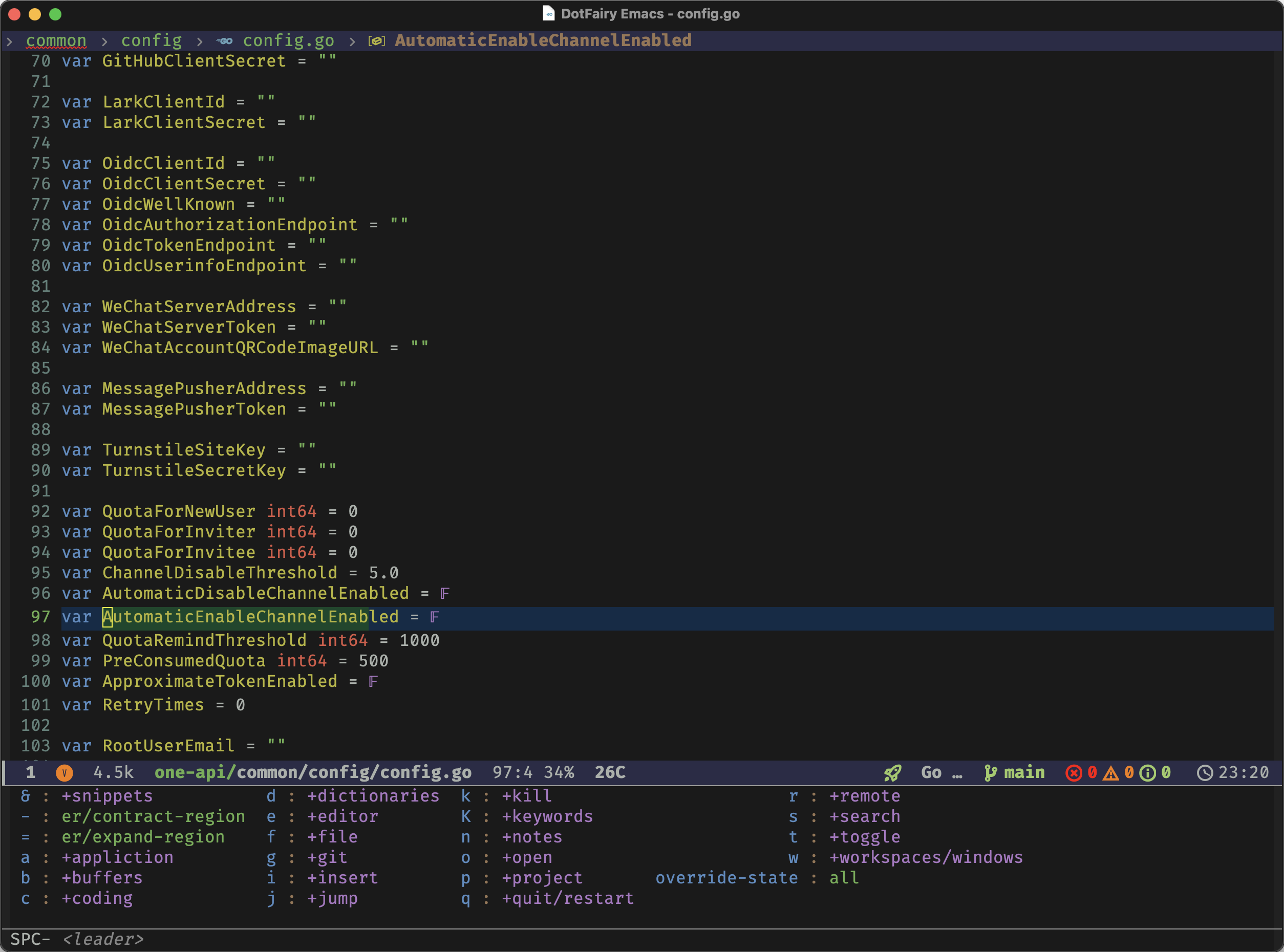
Task: Click the clock icon next to 23:20
Action: tap(1205, 773)
